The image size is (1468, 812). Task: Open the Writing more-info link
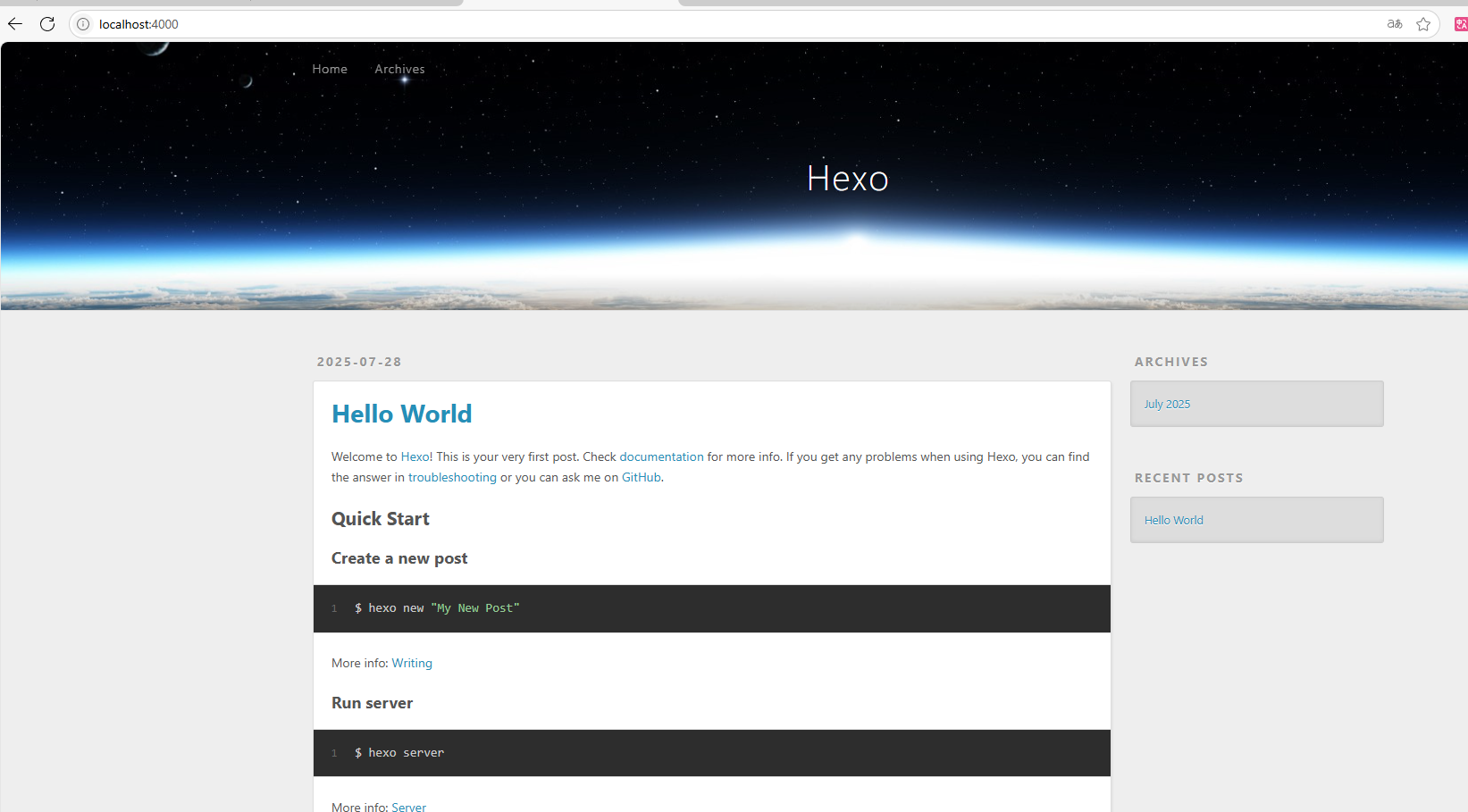(x=412, y=663)
